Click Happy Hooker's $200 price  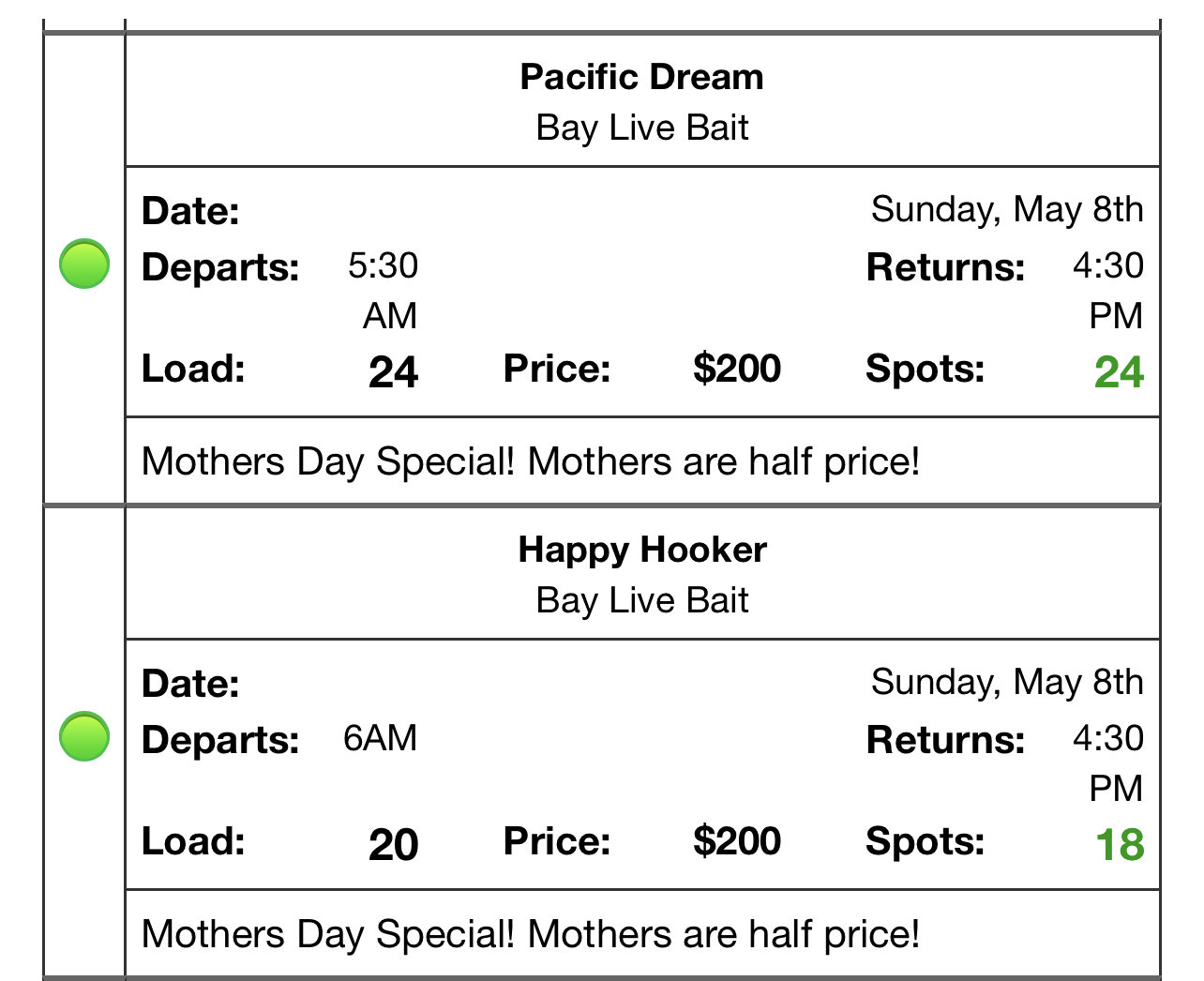pos(737,841)
